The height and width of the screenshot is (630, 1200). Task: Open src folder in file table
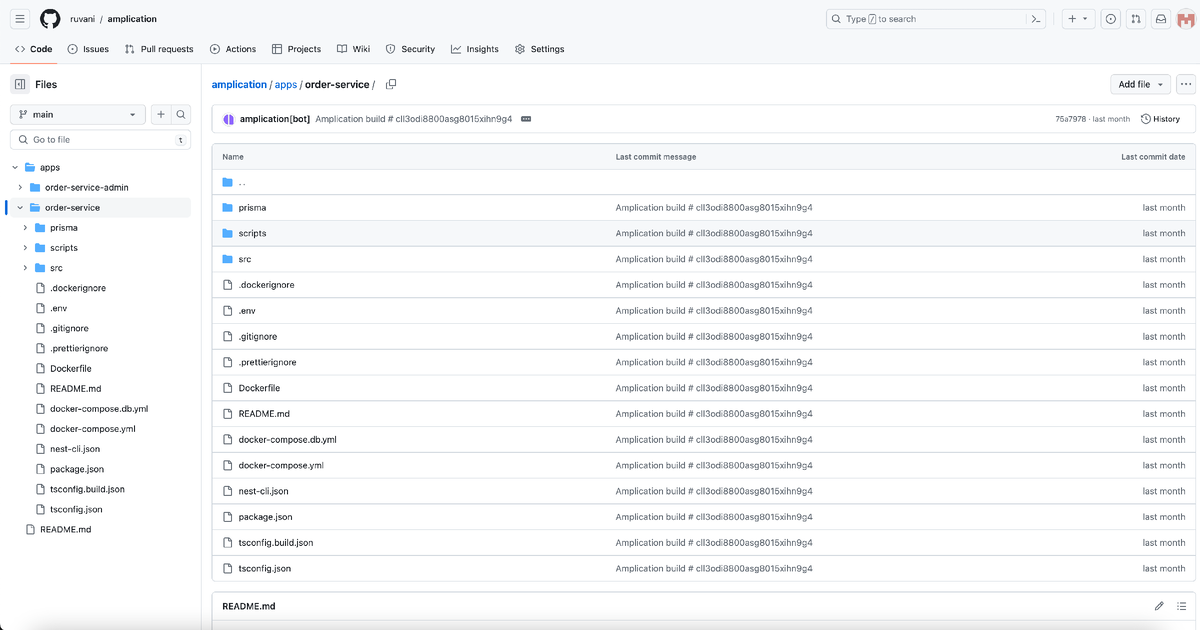(245, 259)
